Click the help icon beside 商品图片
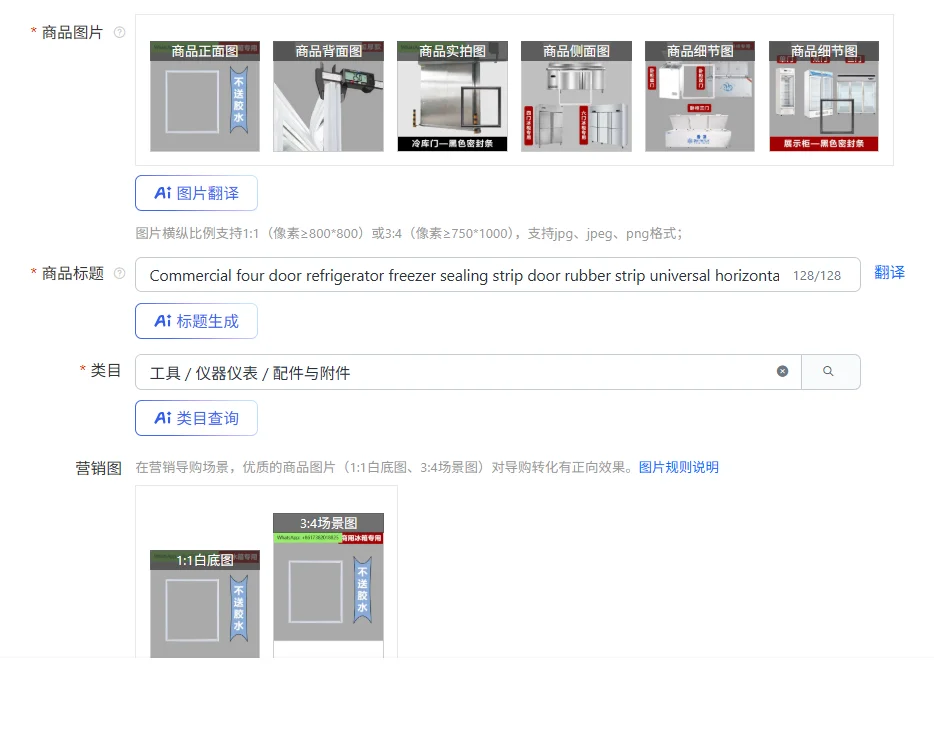934x729 pixels. pyautogui.click(x=120, y=32)
